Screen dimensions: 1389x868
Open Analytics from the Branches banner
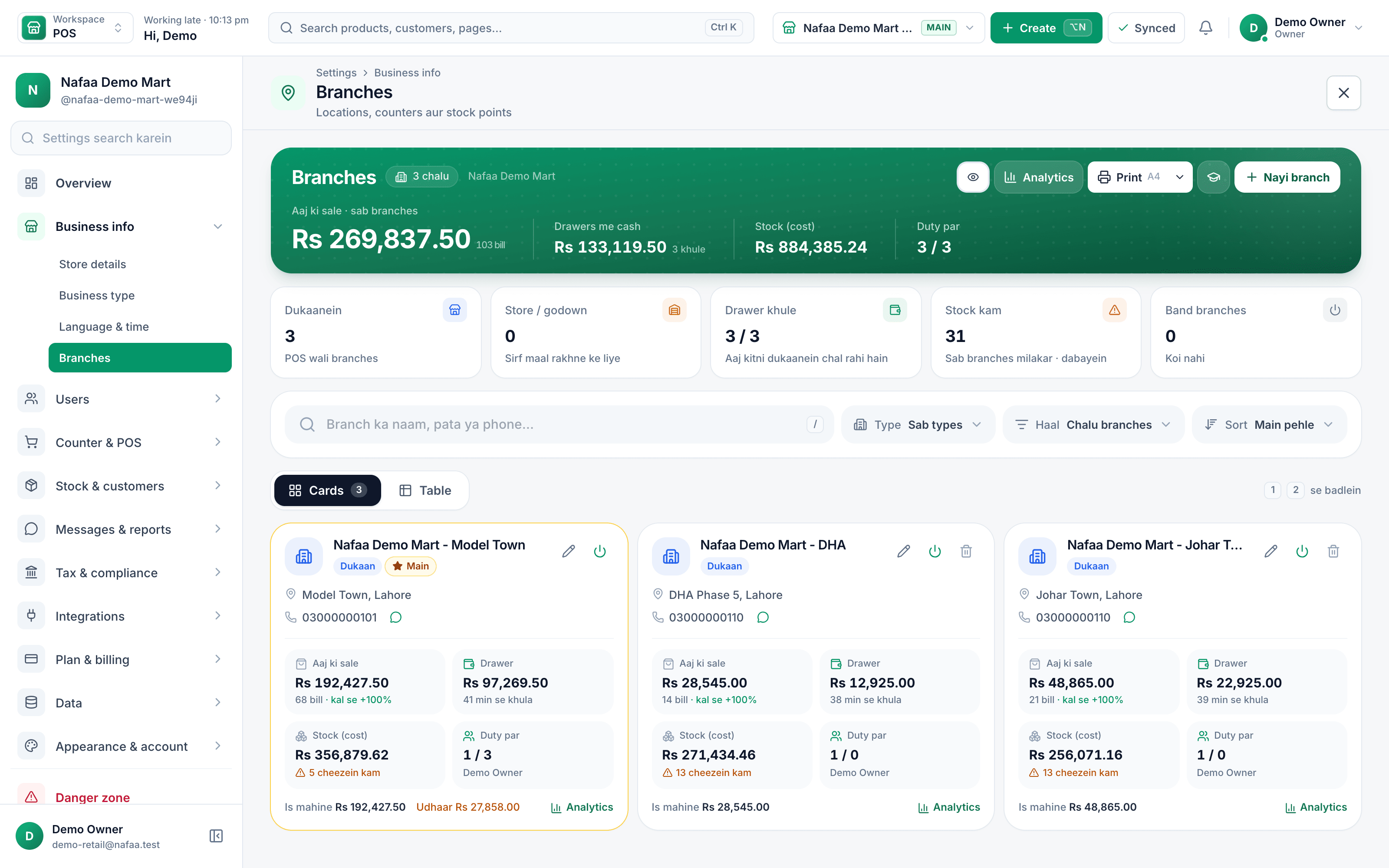1038,177
